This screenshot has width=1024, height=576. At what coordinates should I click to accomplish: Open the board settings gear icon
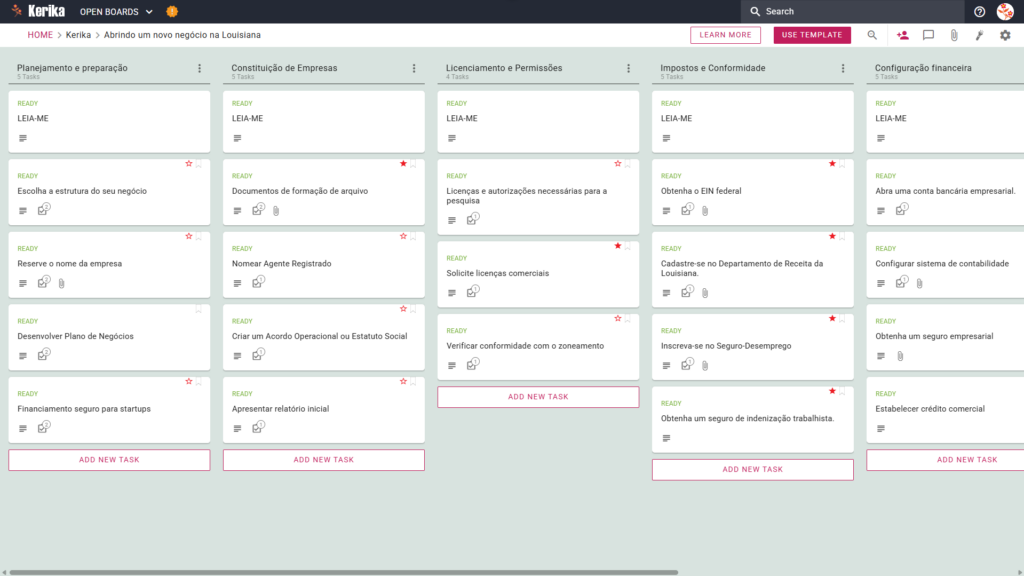1005,35
